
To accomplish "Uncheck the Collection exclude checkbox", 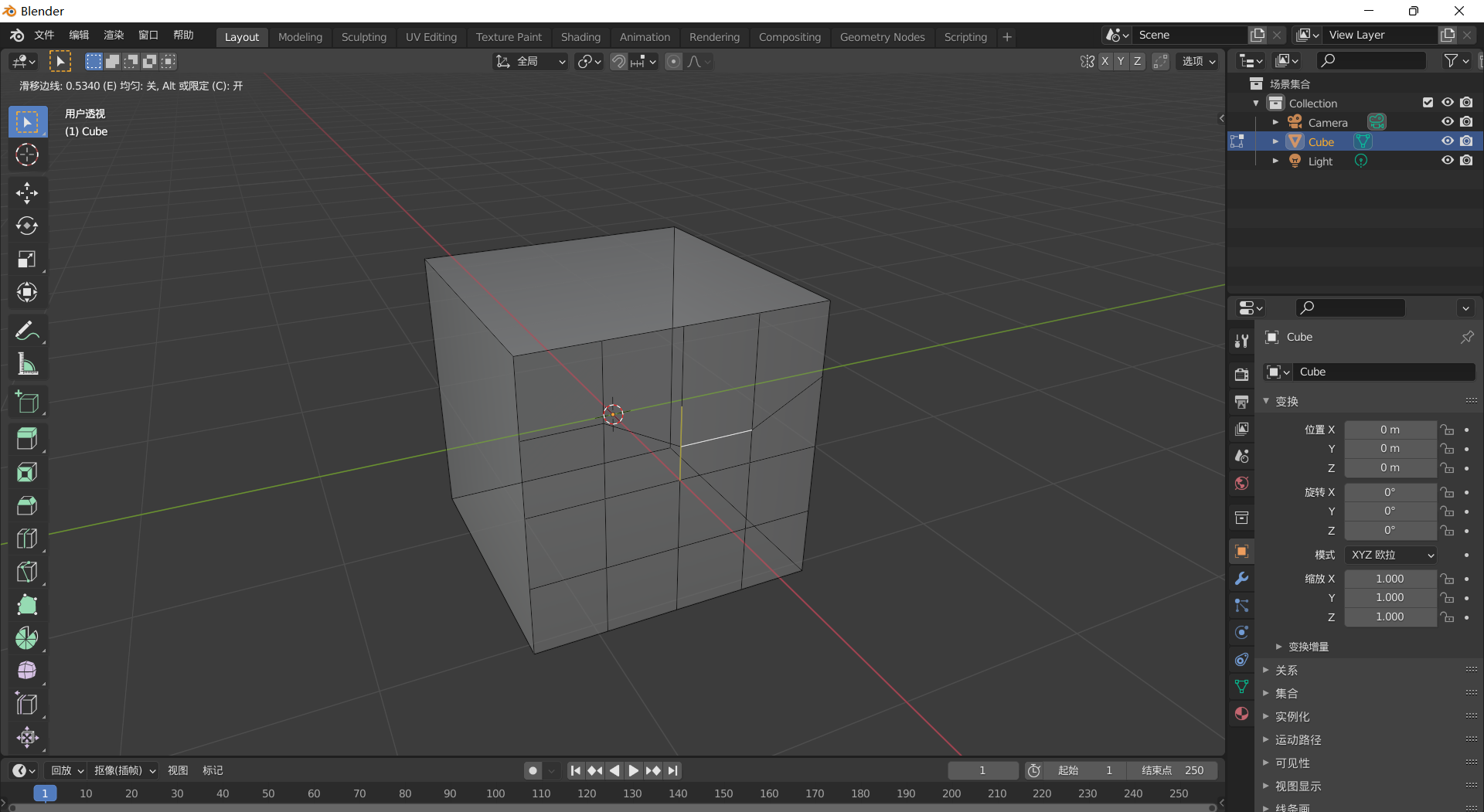I will [x=1428, y=103].
